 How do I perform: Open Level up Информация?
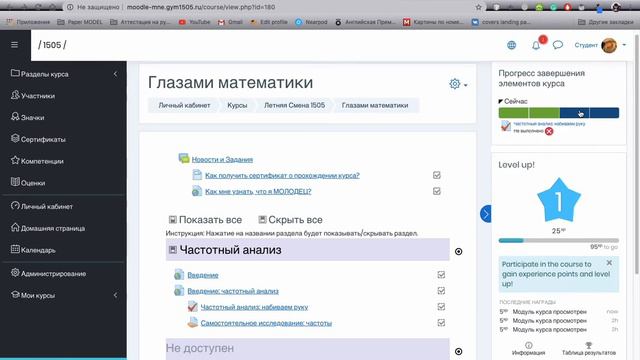(529, 349)
